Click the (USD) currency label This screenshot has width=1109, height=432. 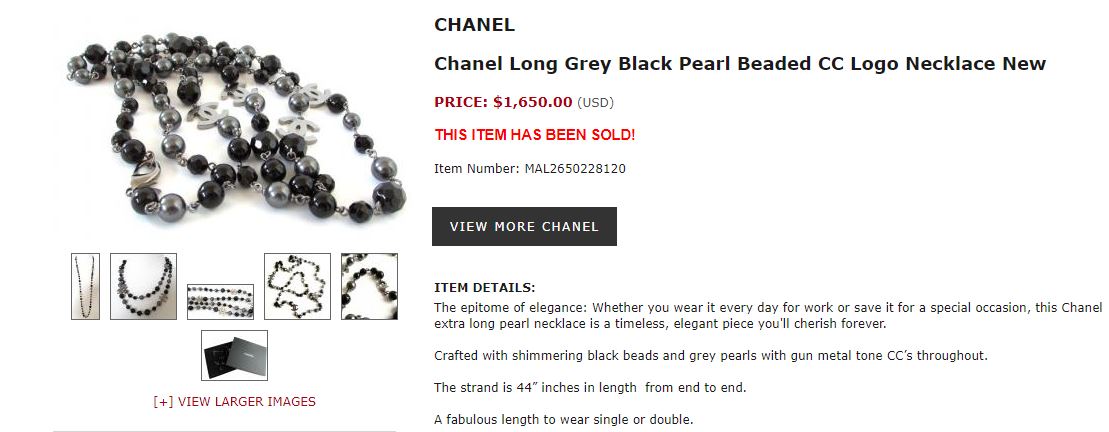point(596,102)
